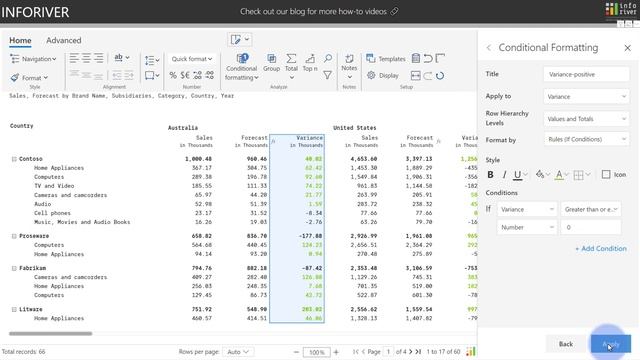The height and width of the screenshot is (360, 640).
Task: Collapse the Proseware row group
Action: coord(14,236)
